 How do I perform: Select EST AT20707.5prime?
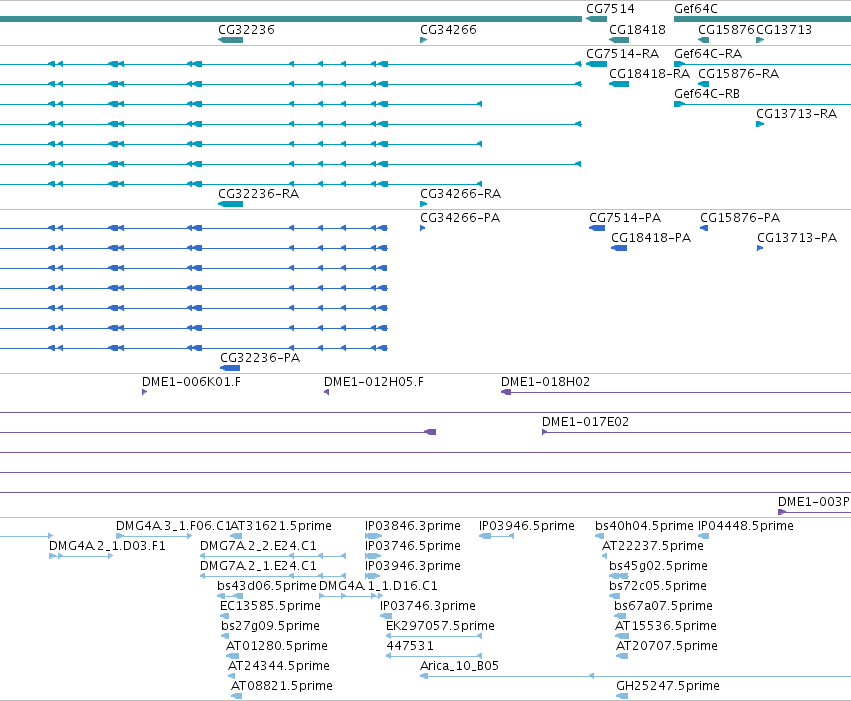click(666, 647)
